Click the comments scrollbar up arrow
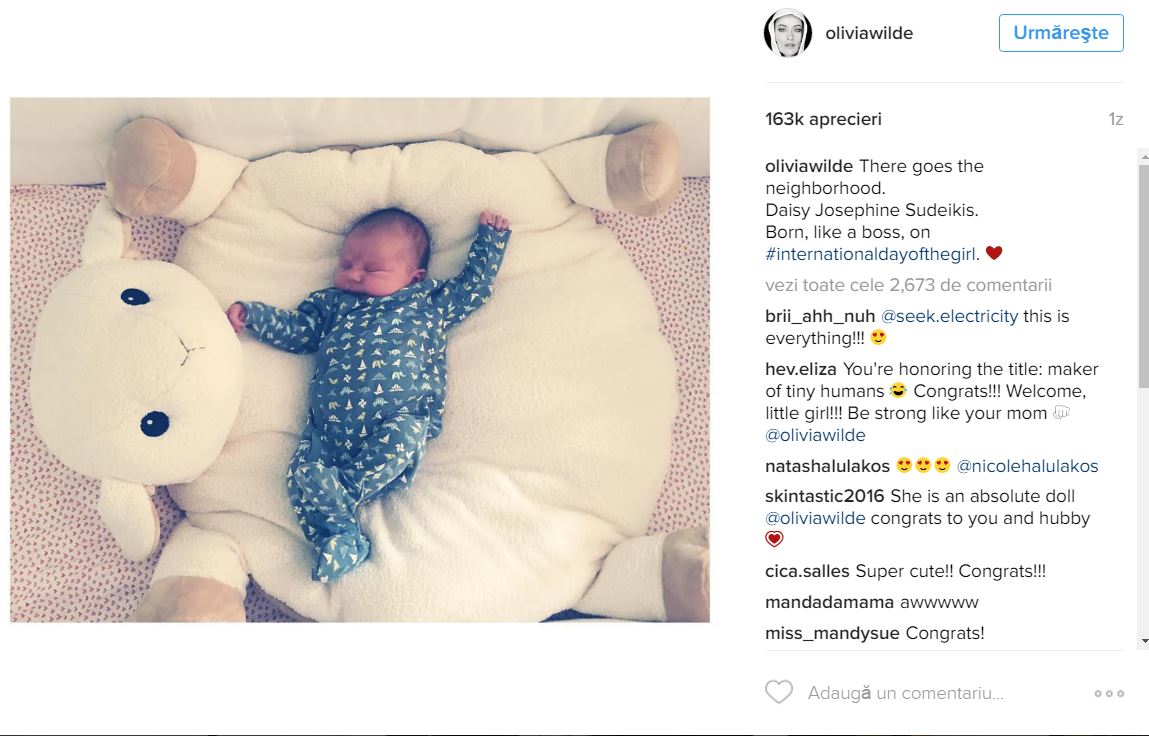The width and height of the screenshot is (1149, 736). (x=1143, y=155)
